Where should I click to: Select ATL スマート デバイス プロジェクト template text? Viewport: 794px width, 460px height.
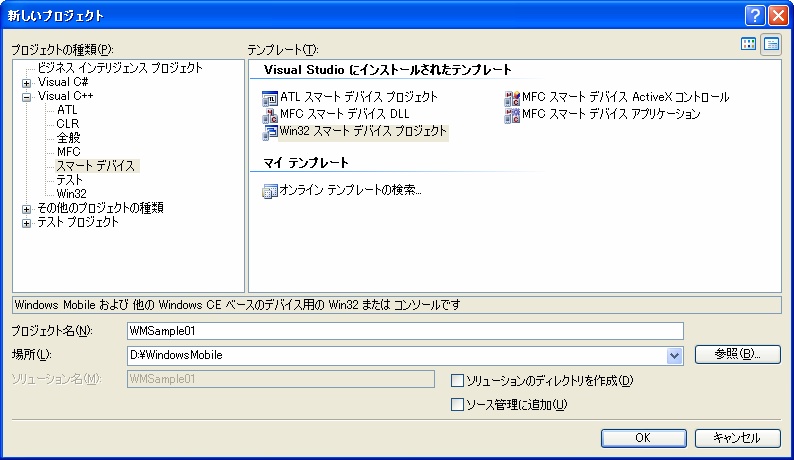pyautogui.click(x=359, y=97)
